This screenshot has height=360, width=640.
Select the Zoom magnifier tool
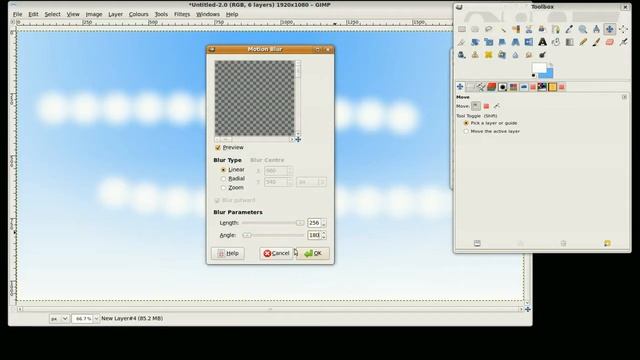[583, 29]
